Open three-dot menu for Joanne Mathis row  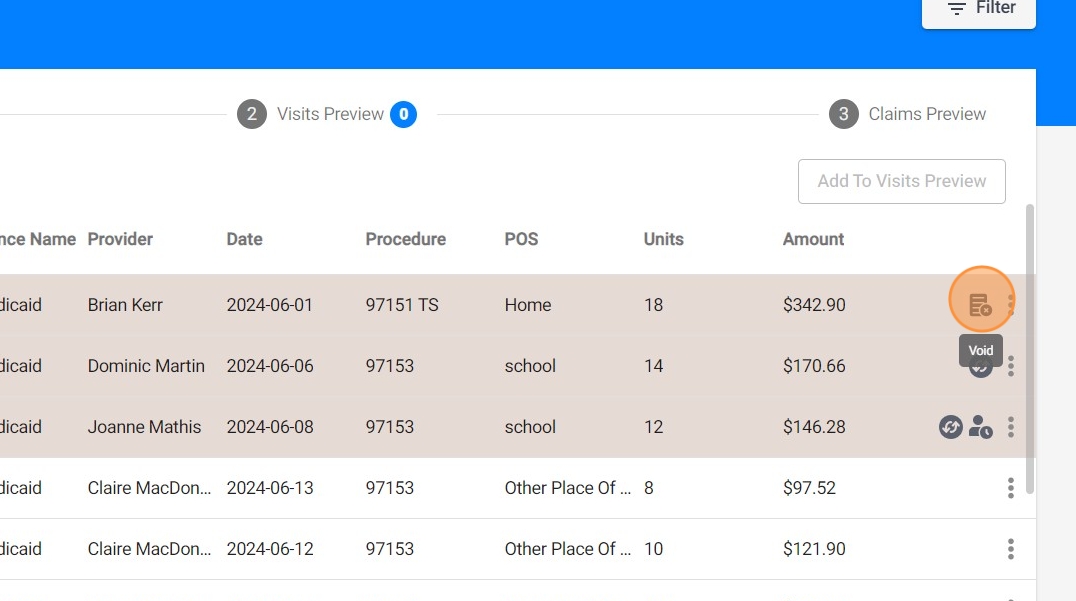point(1011,427)
